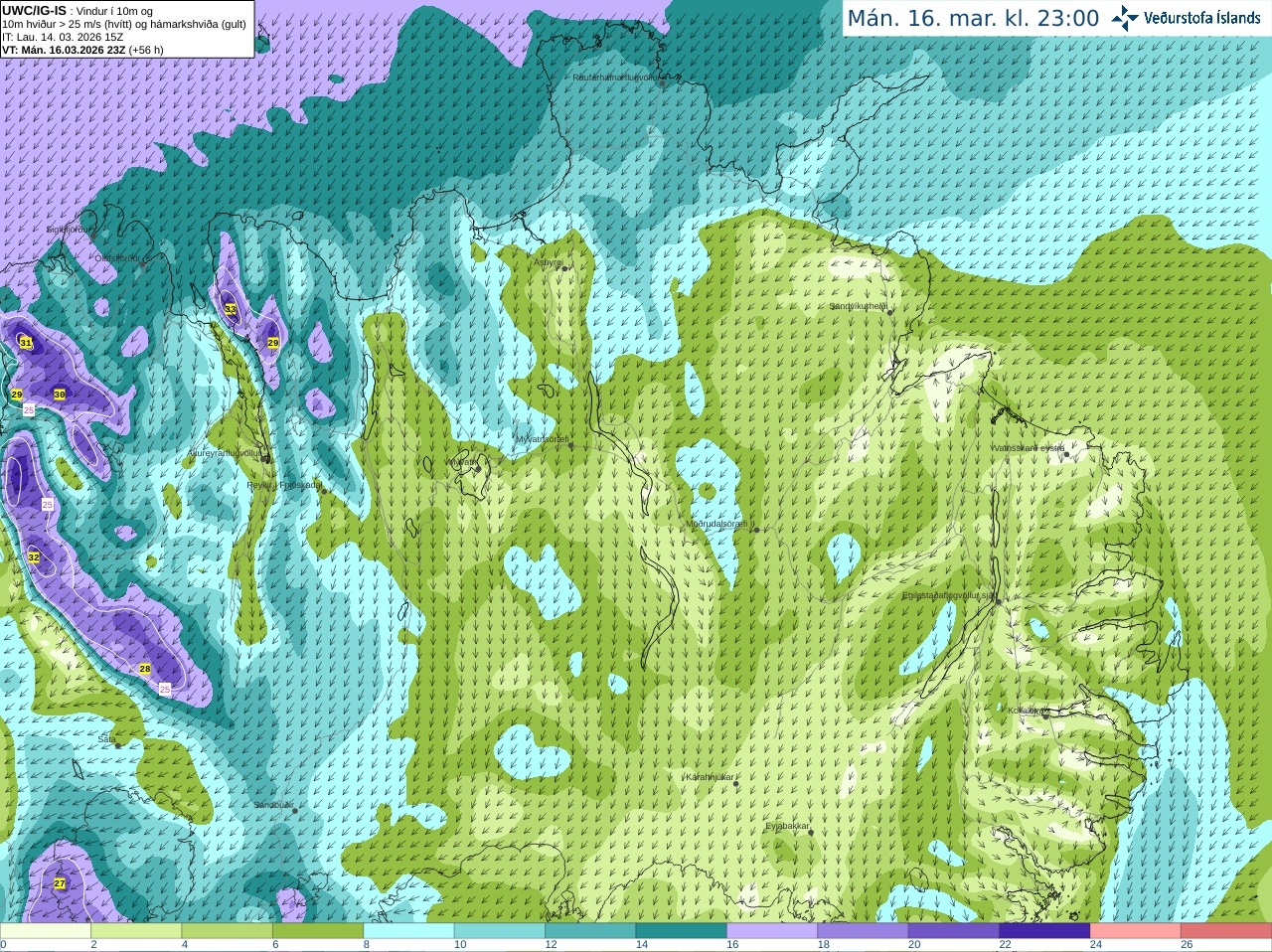Viewport: 1272px width, 952px height.
Task: Click the Raufarhafnarflugvöllur station dot
Action: coord(663,83)
